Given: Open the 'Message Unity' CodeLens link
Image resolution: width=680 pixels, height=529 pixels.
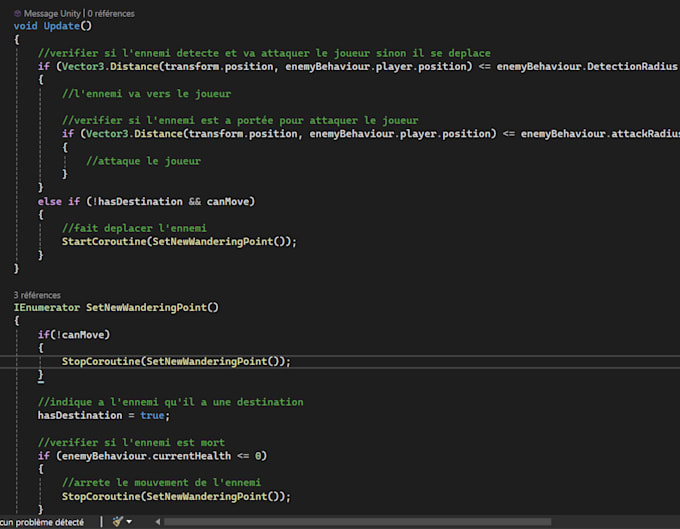Looking at the screenshot, I should 52,13.
